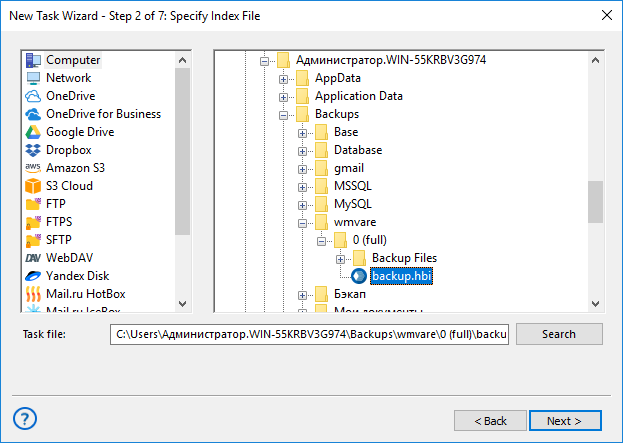The height and width of the screenshot is (443, 623).
Task: Select the Mail.ru HotBox icon
Action: click(x=33, y=294)
